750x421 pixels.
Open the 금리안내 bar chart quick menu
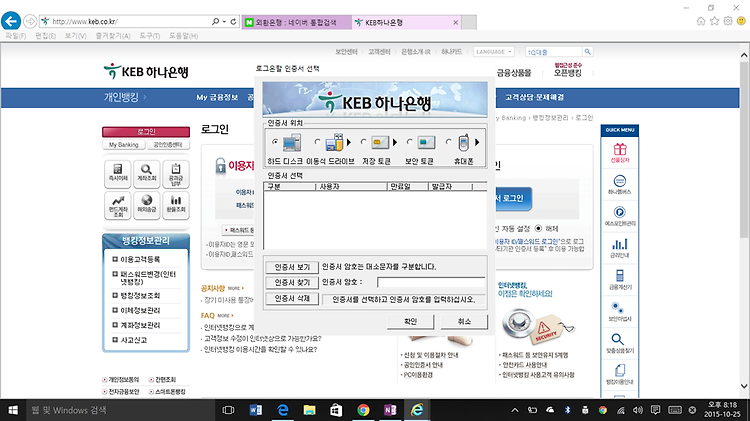619,248
